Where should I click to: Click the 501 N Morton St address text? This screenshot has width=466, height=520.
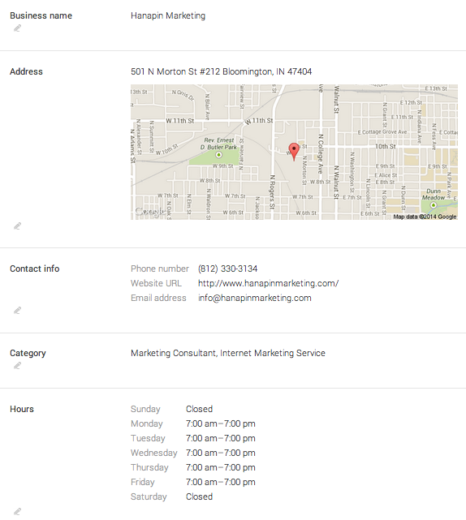point(221,72)
